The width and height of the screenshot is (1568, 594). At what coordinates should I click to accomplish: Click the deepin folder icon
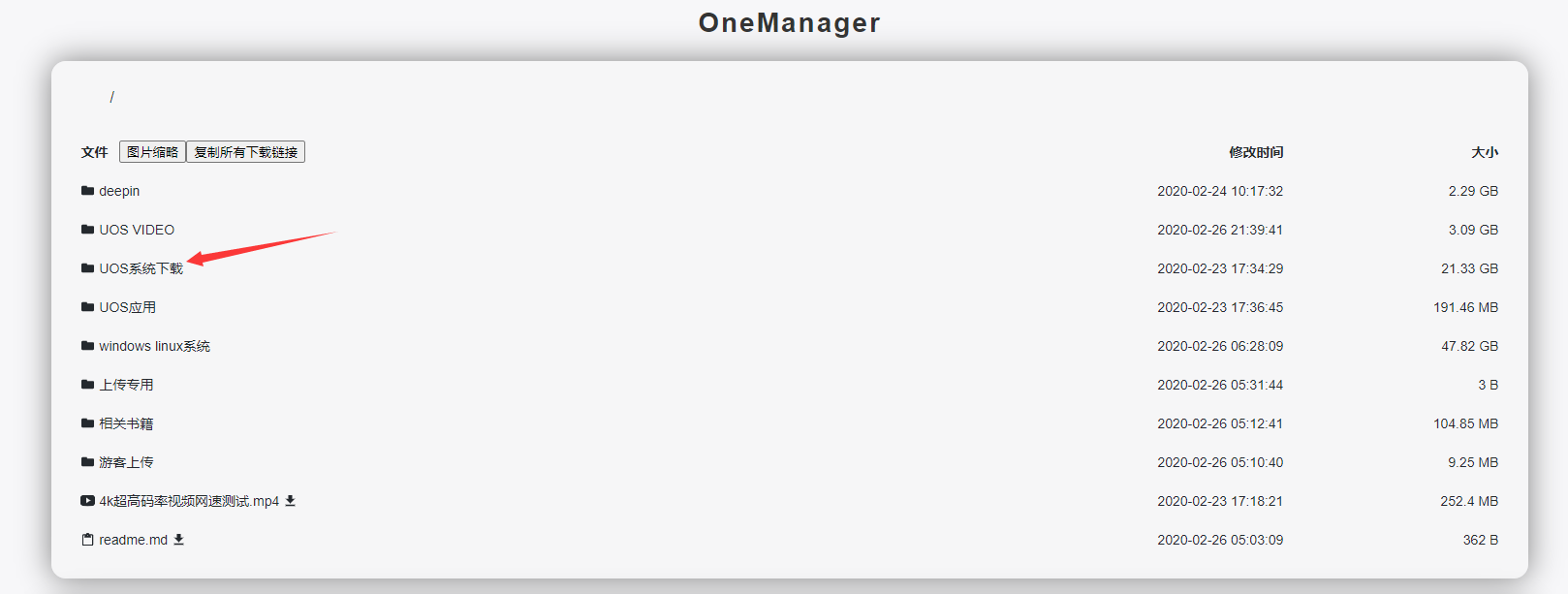pos(87,191)
